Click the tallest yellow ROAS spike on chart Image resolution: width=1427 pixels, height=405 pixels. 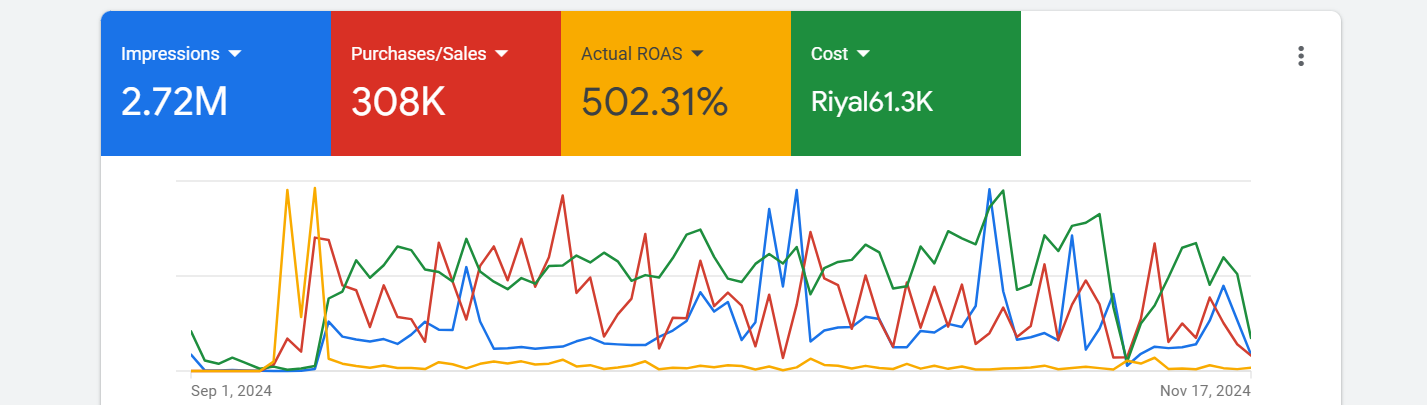315,189
